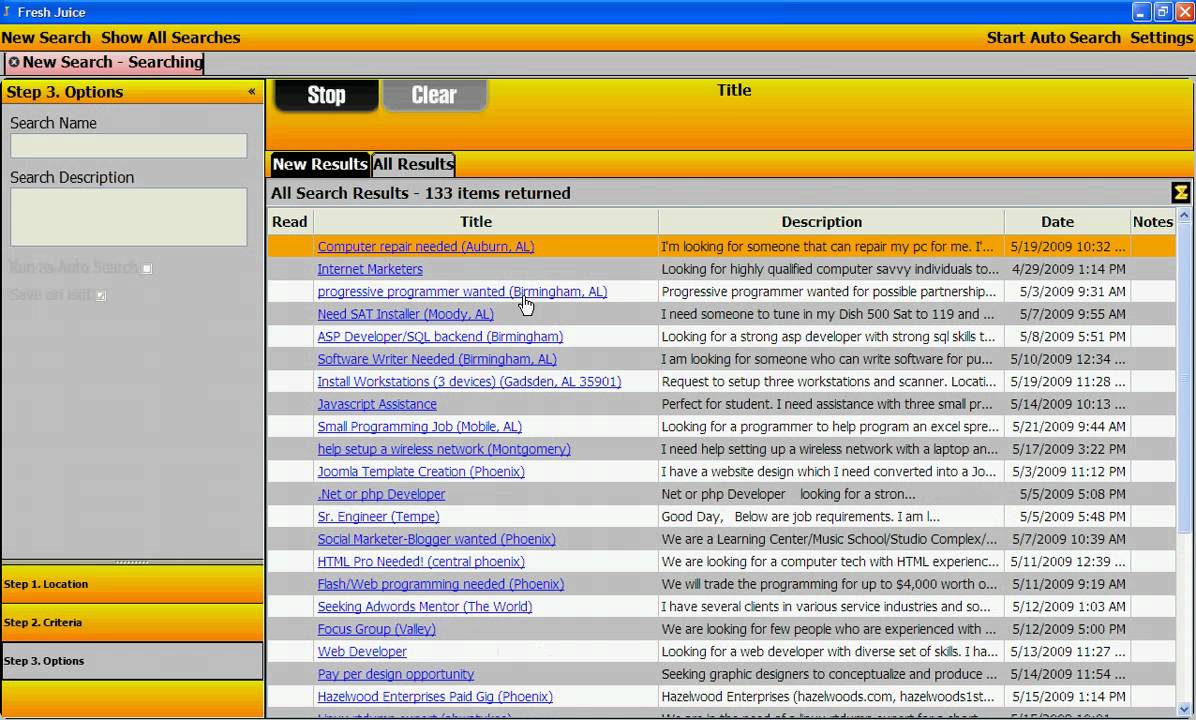Click the yellow hourglass filter icon
This screenshot has height=720, width=1196.
click(1181, 193)
